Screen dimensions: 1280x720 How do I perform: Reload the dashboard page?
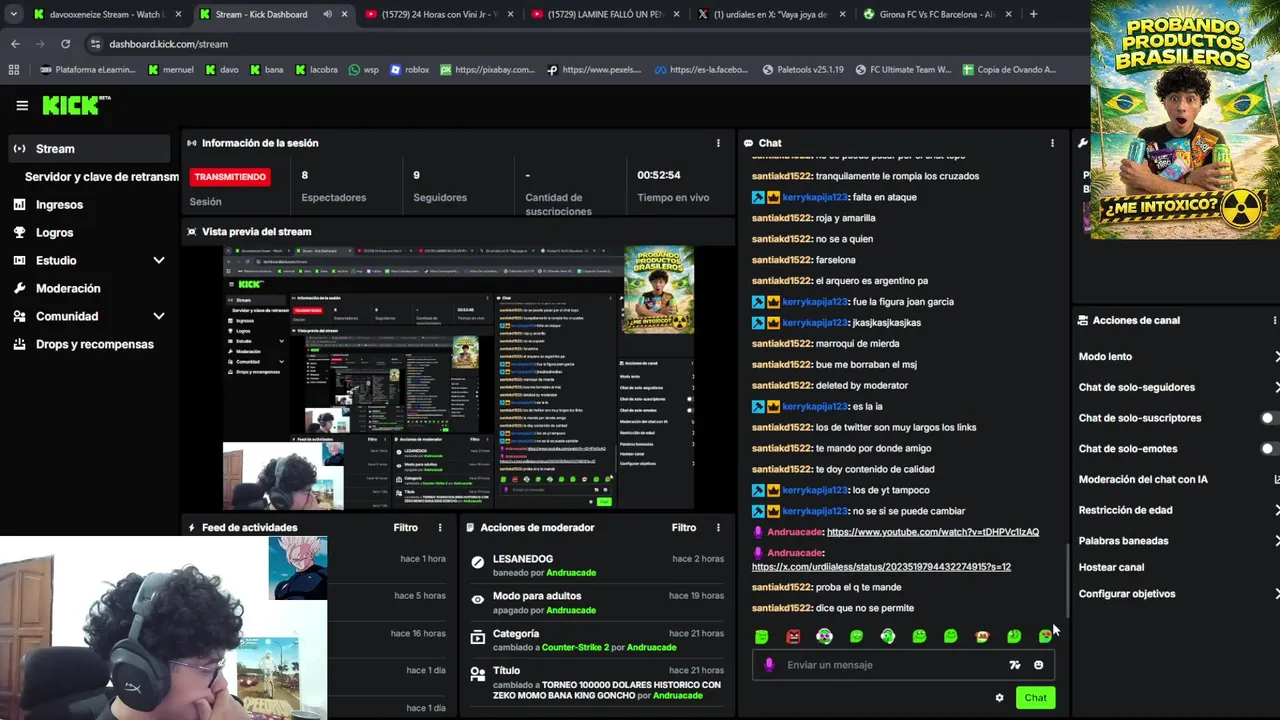tap(65, 44)
